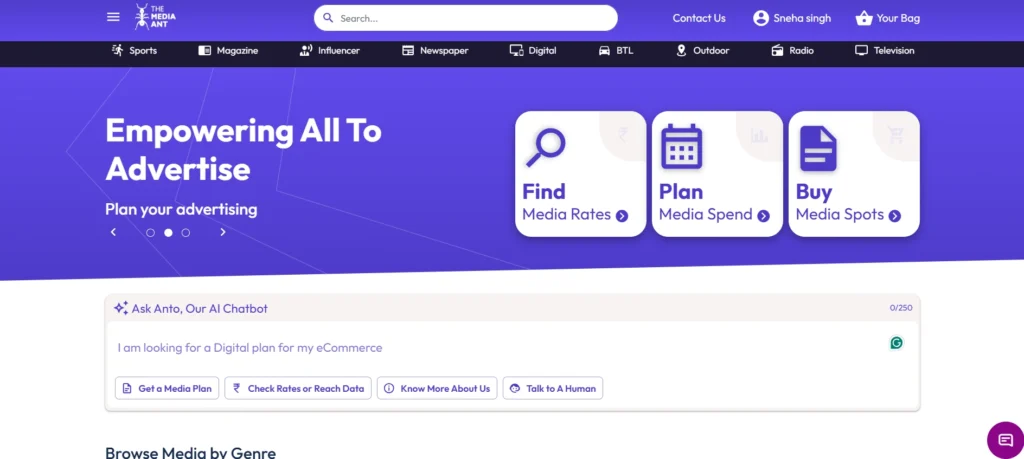Click the search magnifier icon

328,18
